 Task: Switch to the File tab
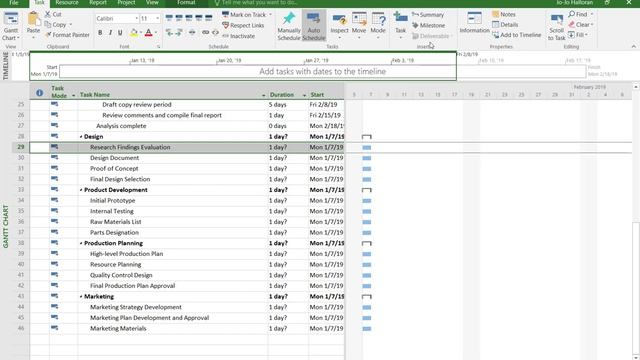coord(13,3)
